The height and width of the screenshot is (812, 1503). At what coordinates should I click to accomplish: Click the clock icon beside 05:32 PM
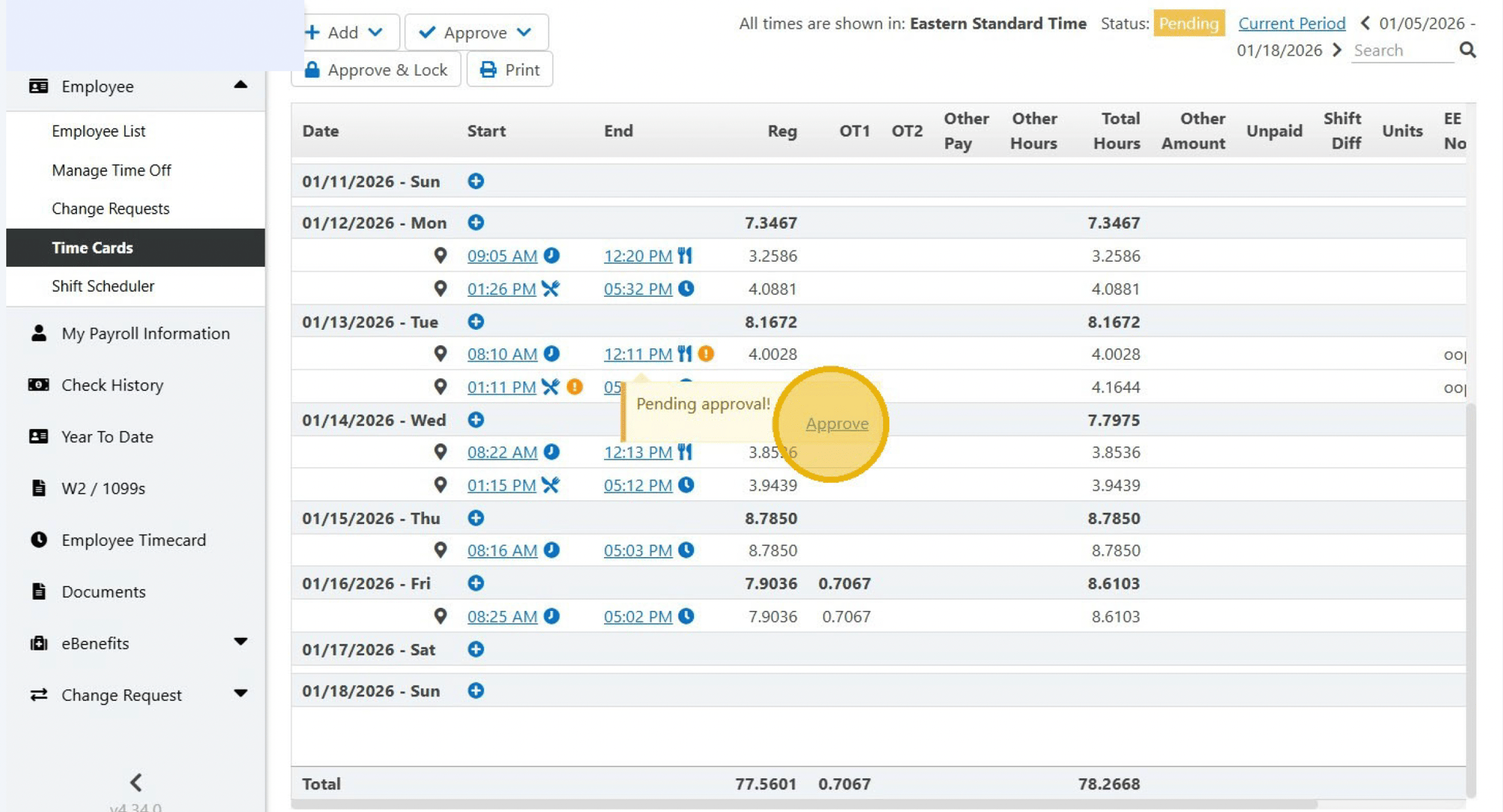[x=686, y=289]
